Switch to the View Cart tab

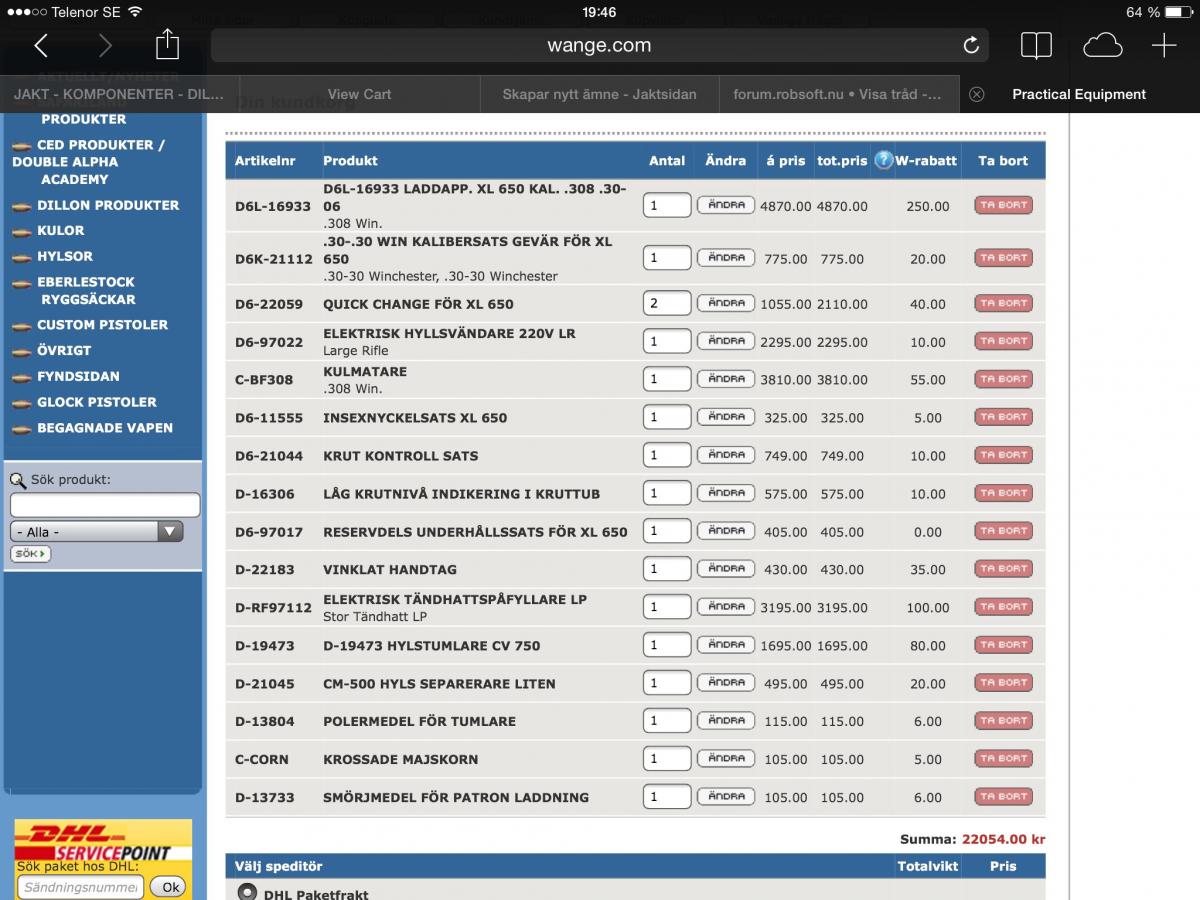(359, 94)
